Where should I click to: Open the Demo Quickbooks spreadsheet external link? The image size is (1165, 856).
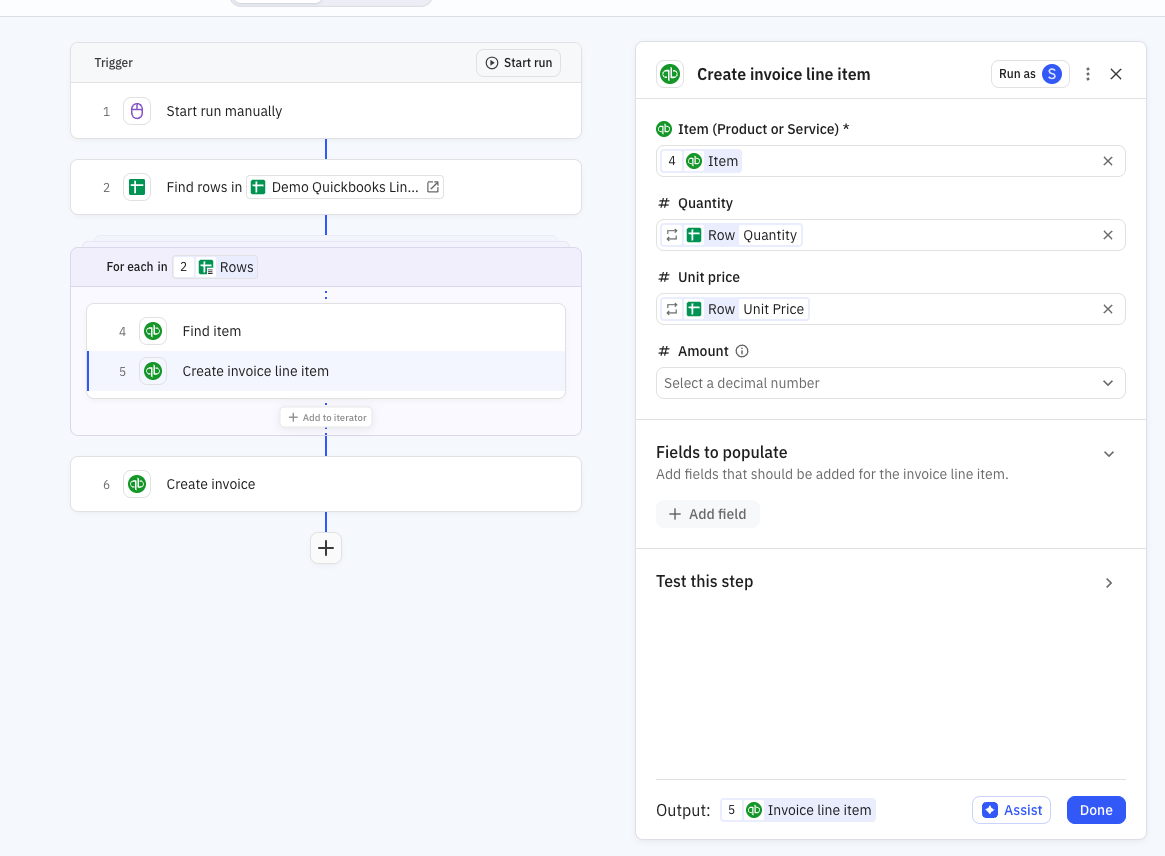[431, 186]
